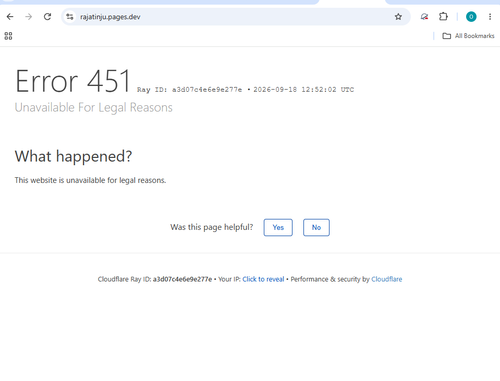Click the Unavailable For Legal Reasons subtitle
This screenshot has width=500, height=381.
click(x=94, y=107)
